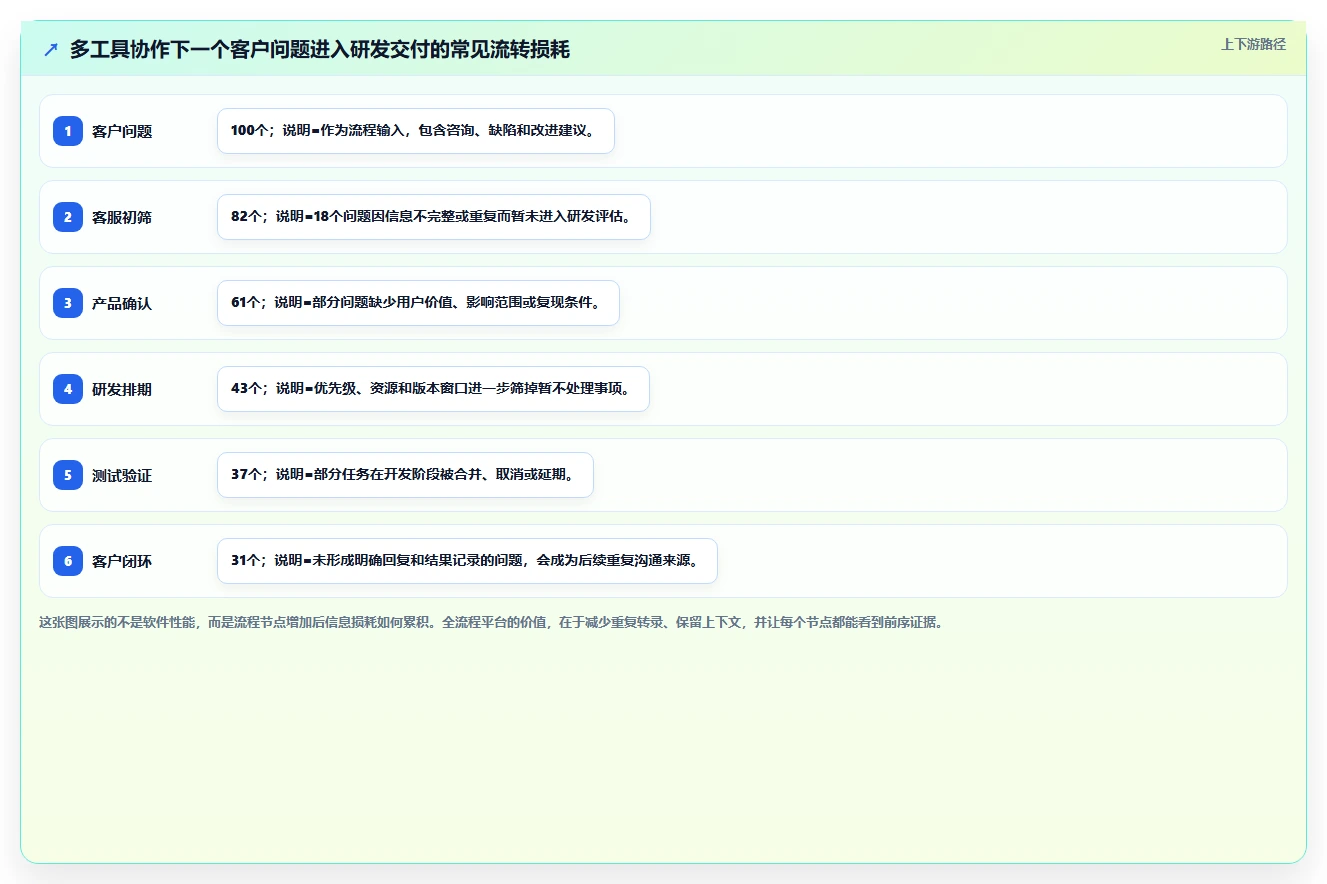1327x884 pixels.
Task: Click the description box starting with 100个
Action: (416, 131)
